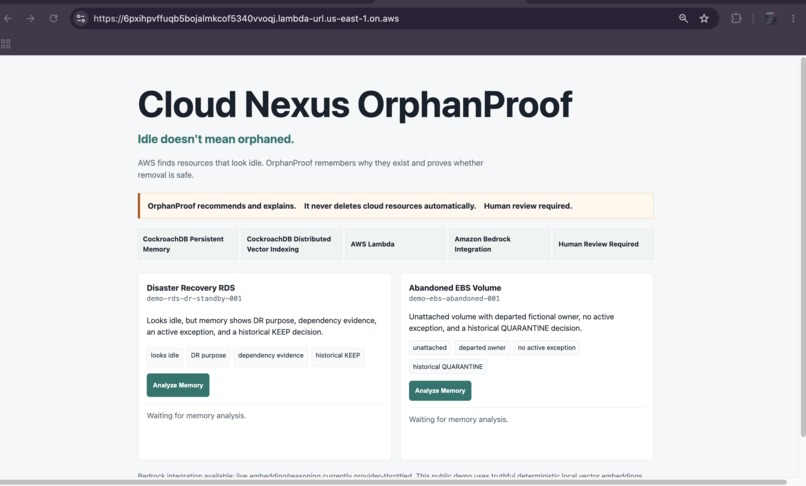
Task: Click the vertical page scrollbar
Action: click(802, 247)
